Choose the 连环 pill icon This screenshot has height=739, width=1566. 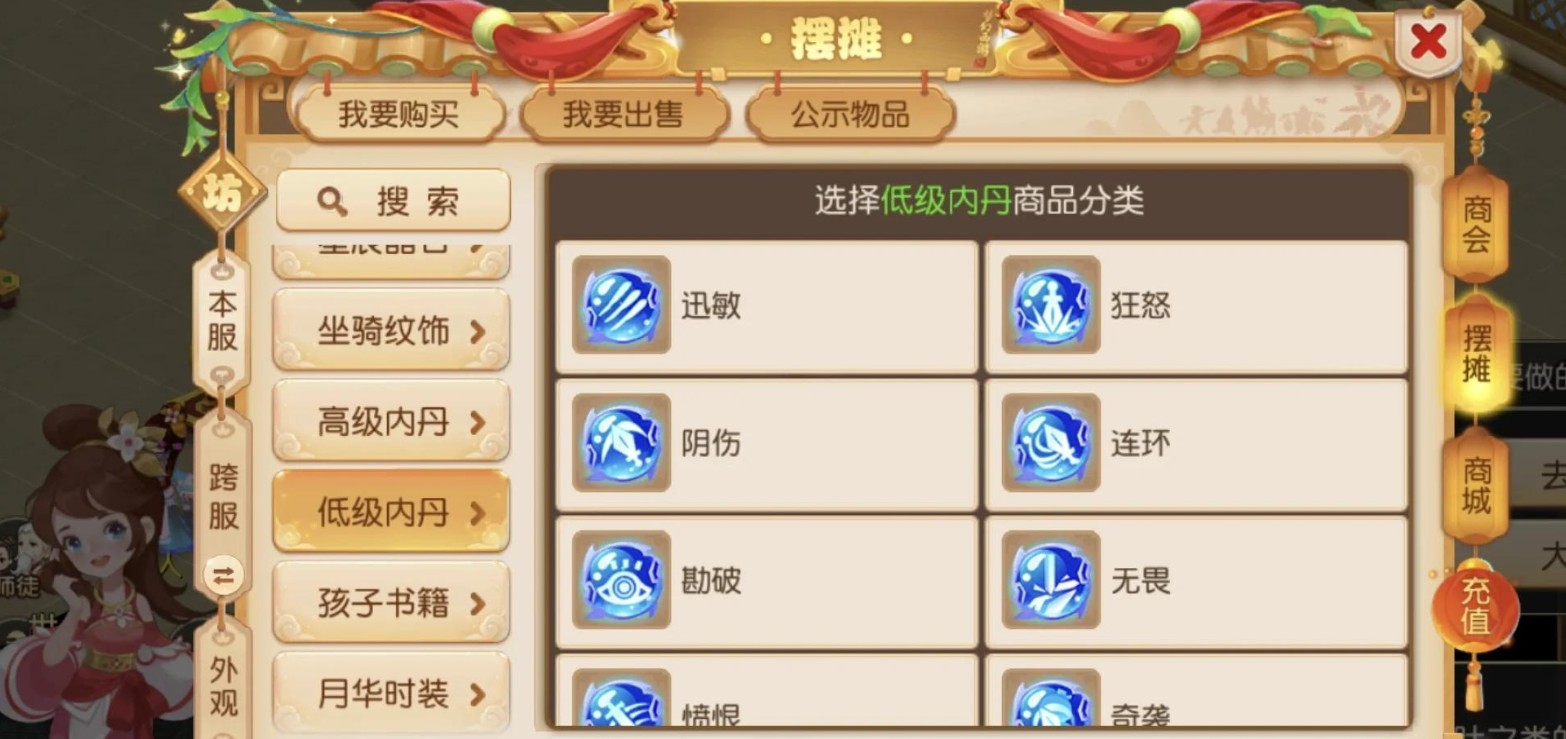[x=1051, y=442]
